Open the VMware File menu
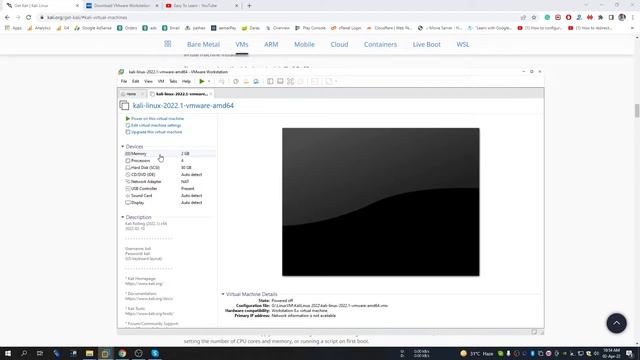 click(x=124, y=81)
